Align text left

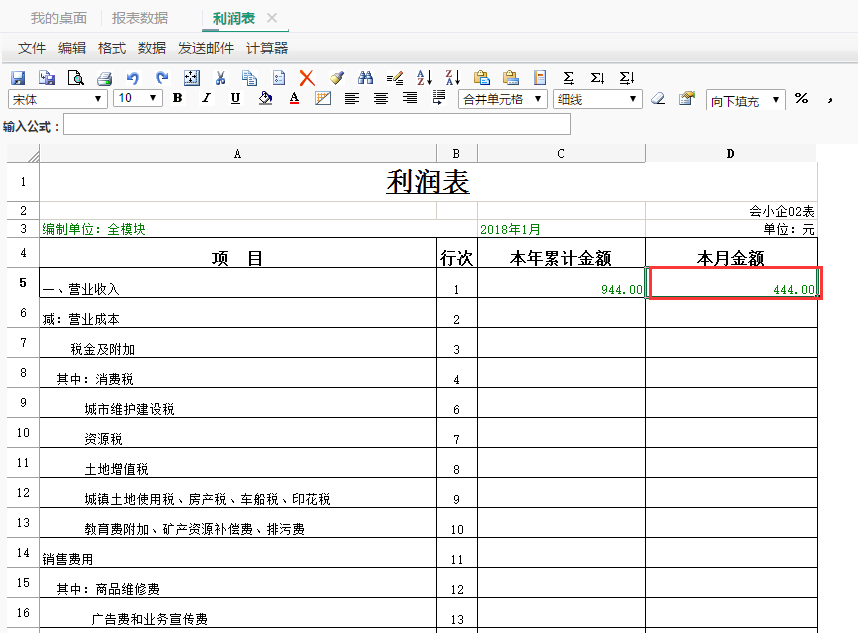352,98
